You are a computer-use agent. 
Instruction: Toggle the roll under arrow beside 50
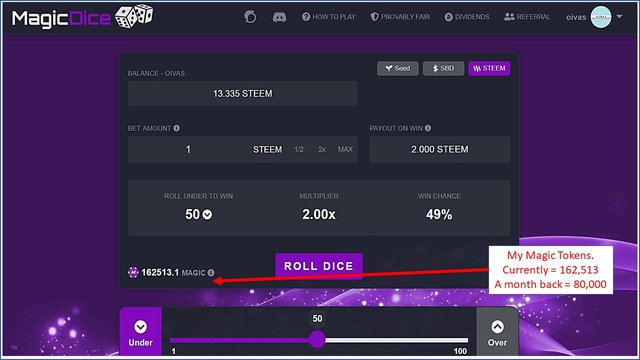207,214
